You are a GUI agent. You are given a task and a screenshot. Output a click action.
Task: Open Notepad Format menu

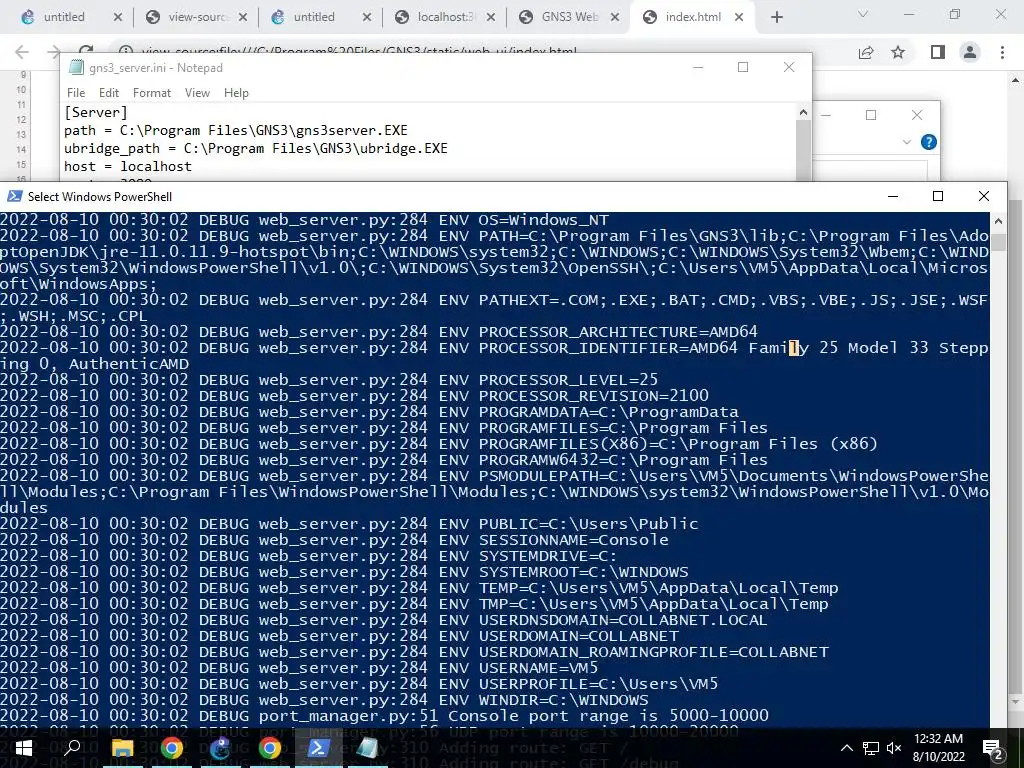(152, 93)
